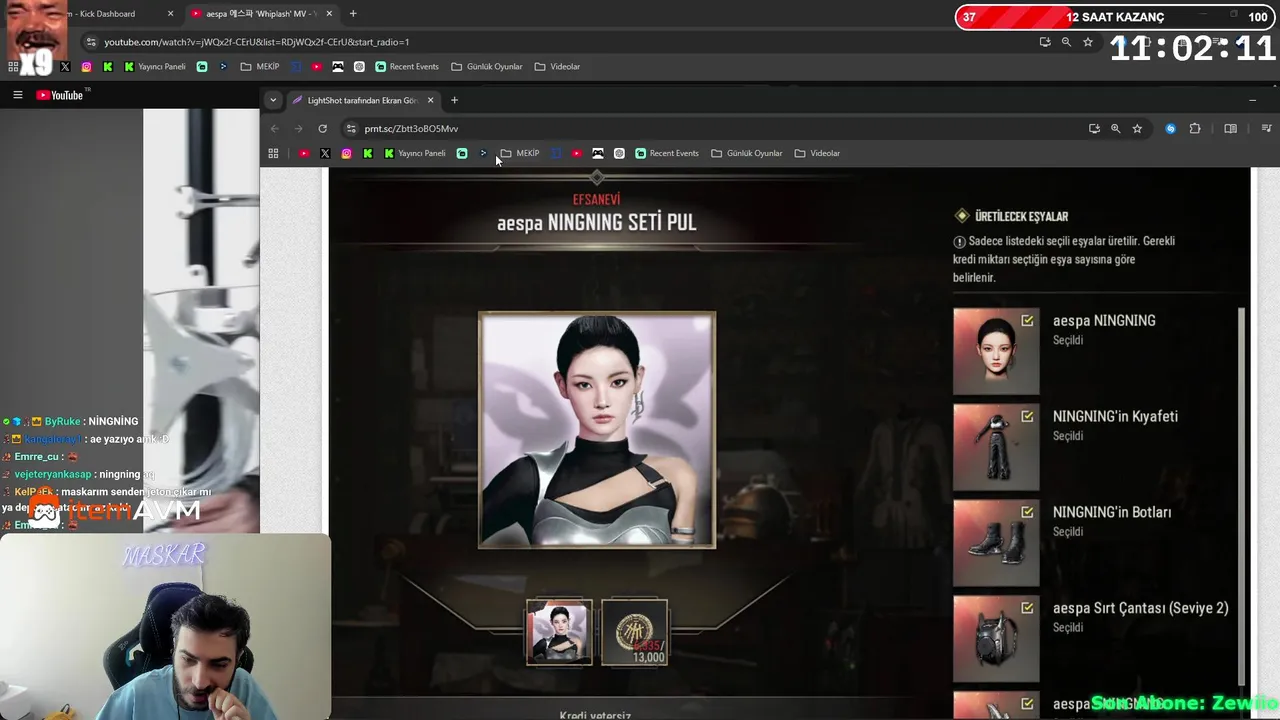1280x720 pixels.
Task: Click the YouTube logo in back window
Action: point(60,95)
